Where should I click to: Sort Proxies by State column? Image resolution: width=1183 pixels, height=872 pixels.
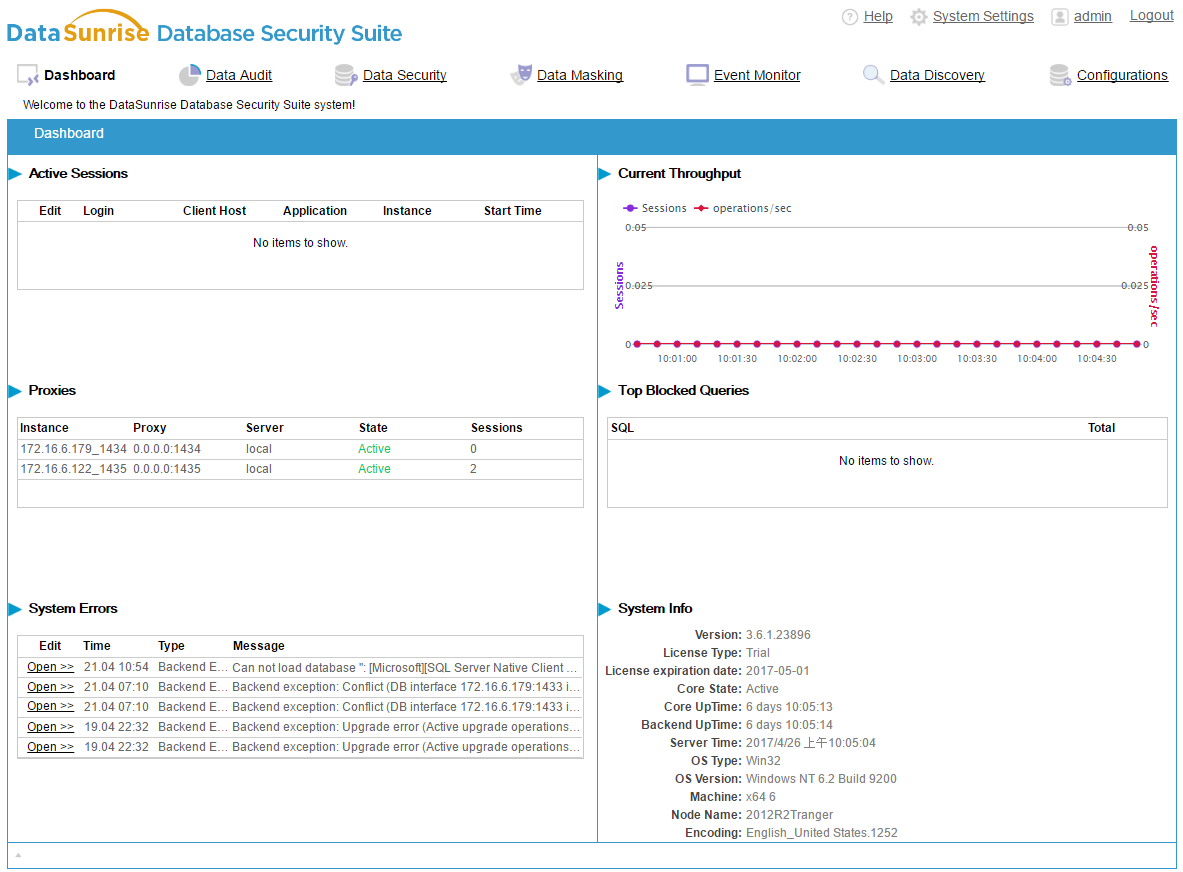[x=373, y=428]
